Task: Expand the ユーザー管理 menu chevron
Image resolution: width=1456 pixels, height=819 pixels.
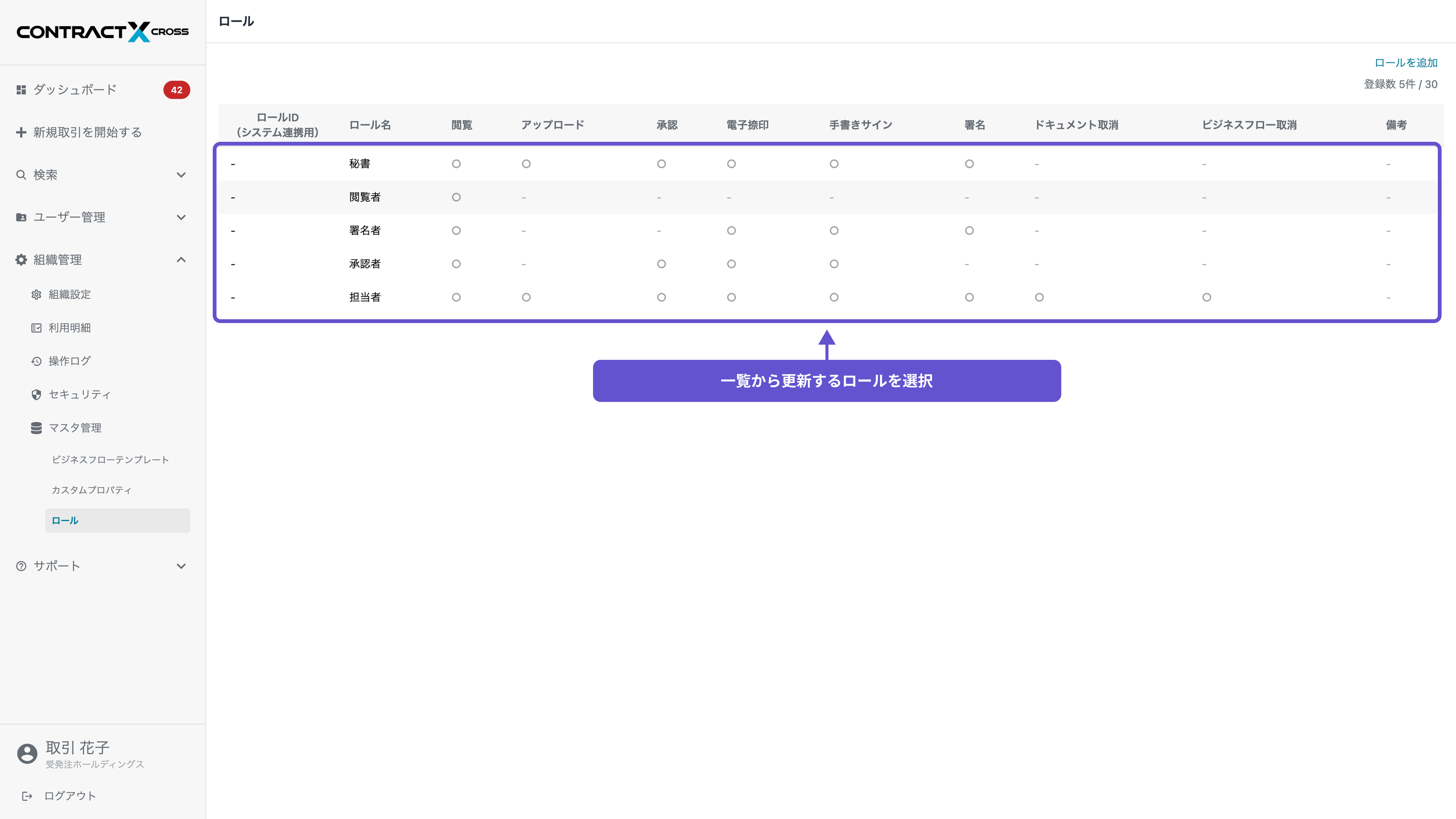Action: pyautogui.click(x=181, y=217)
